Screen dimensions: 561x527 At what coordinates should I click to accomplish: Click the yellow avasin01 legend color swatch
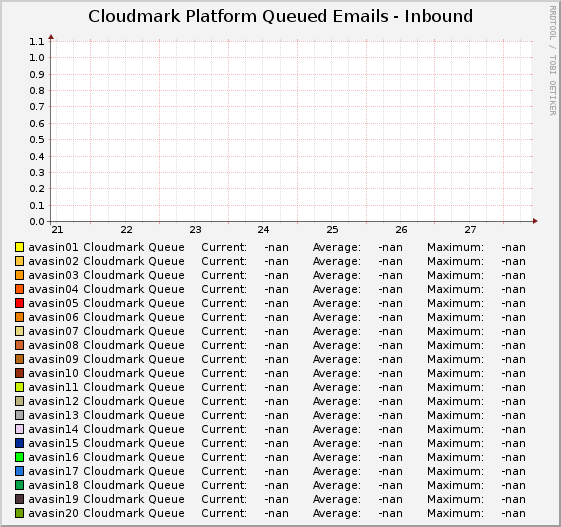19,247
